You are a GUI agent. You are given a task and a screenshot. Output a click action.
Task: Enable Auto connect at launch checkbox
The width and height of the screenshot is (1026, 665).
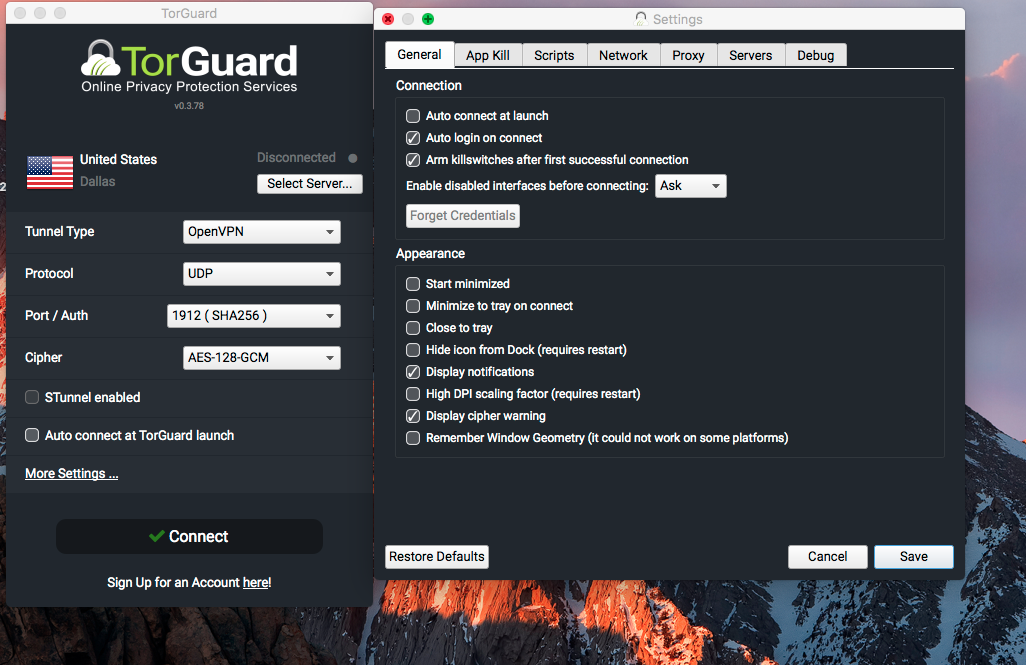pyautogui.click(x=413, y=116)
